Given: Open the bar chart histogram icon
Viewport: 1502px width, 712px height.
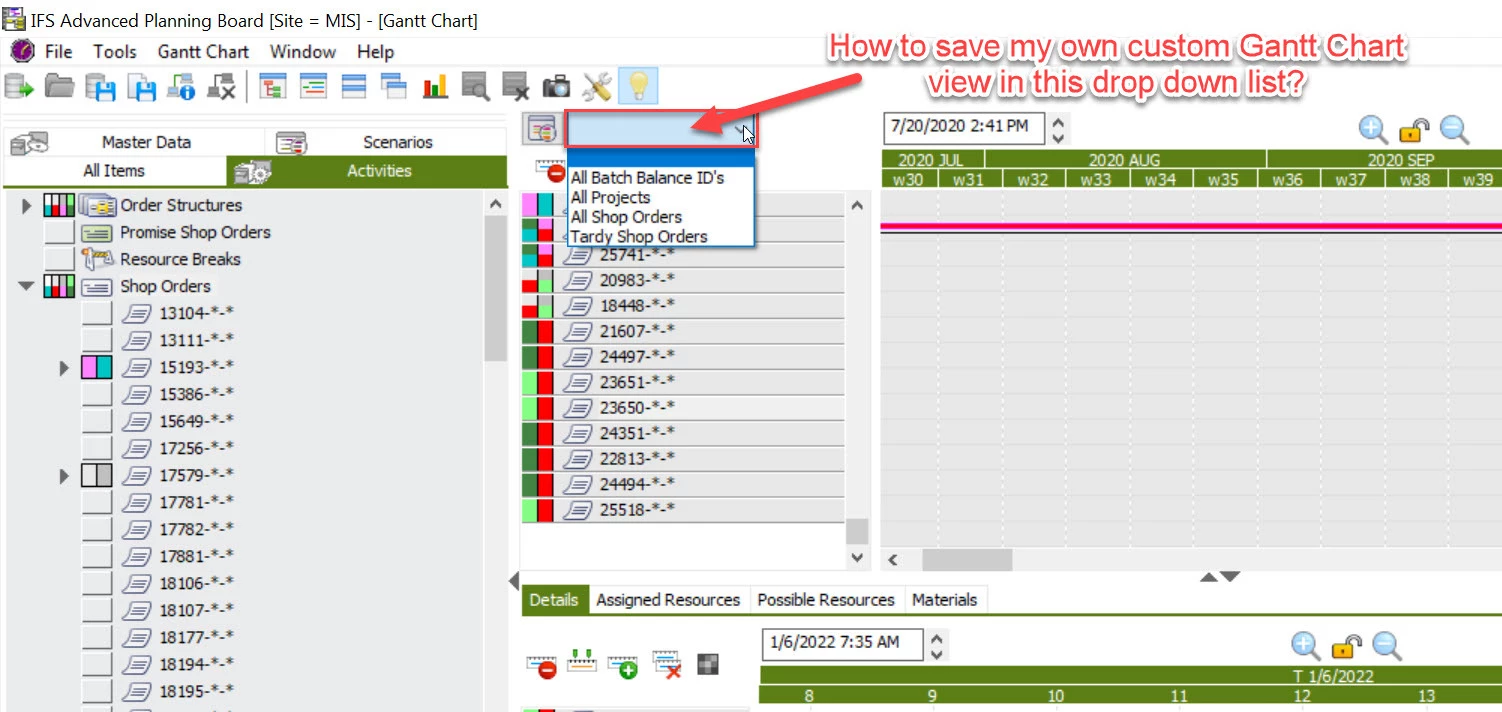Looking at the screenshot, I should coord(435,87).
